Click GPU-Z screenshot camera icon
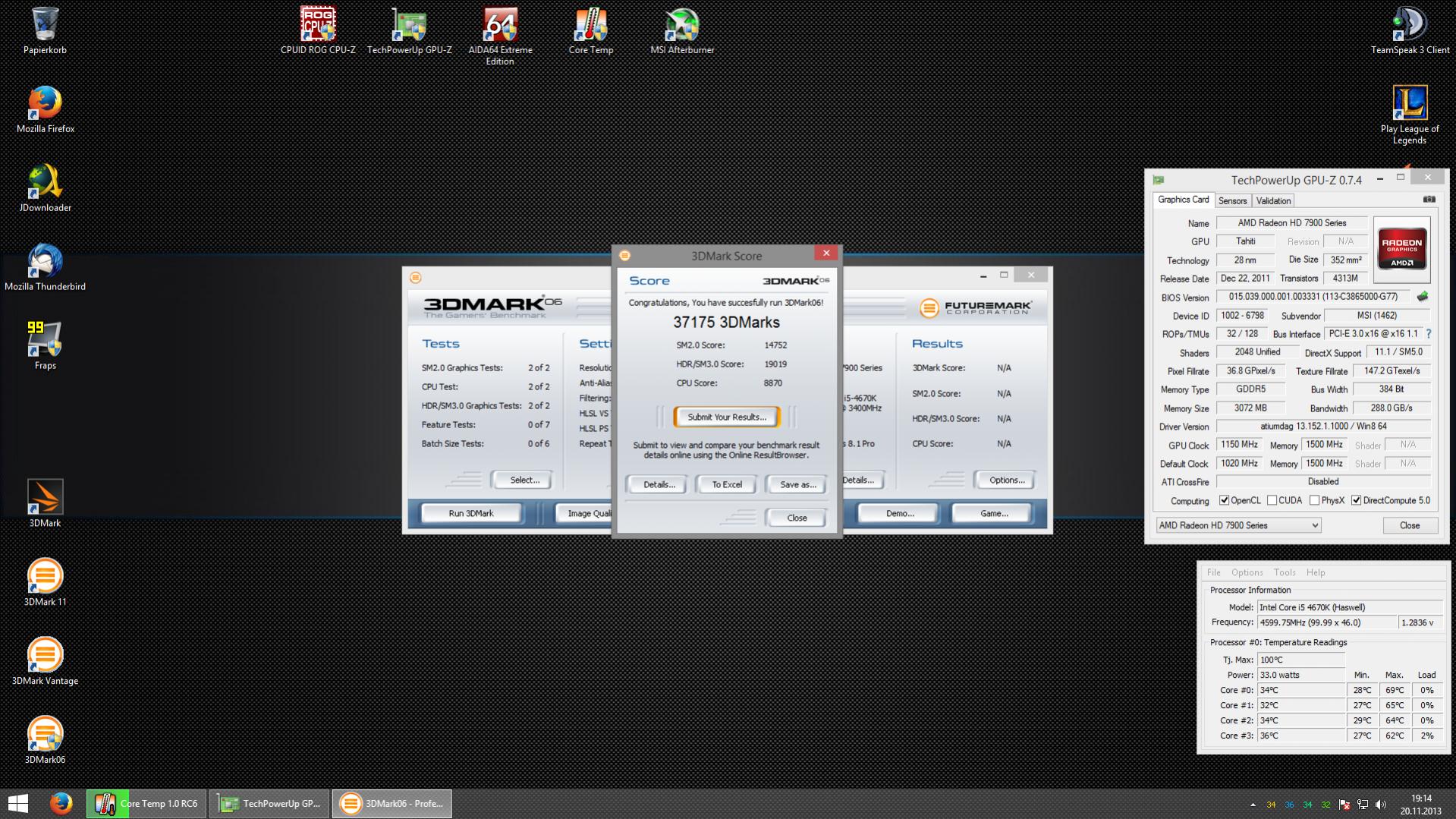 (1429, 200)
